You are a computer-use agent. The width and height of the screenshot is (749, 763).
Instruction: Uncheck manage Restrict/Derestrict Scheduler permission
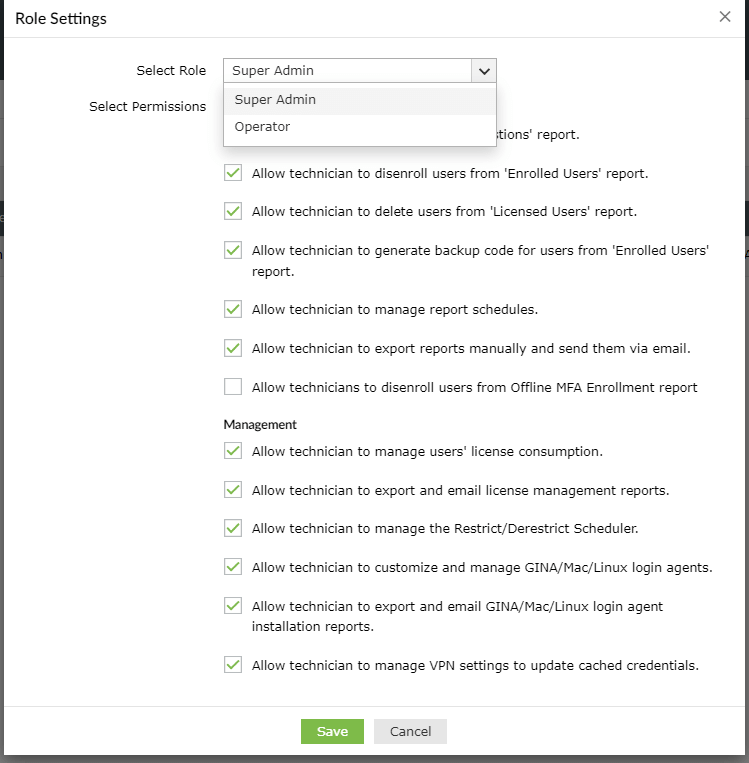pos(233,528)
